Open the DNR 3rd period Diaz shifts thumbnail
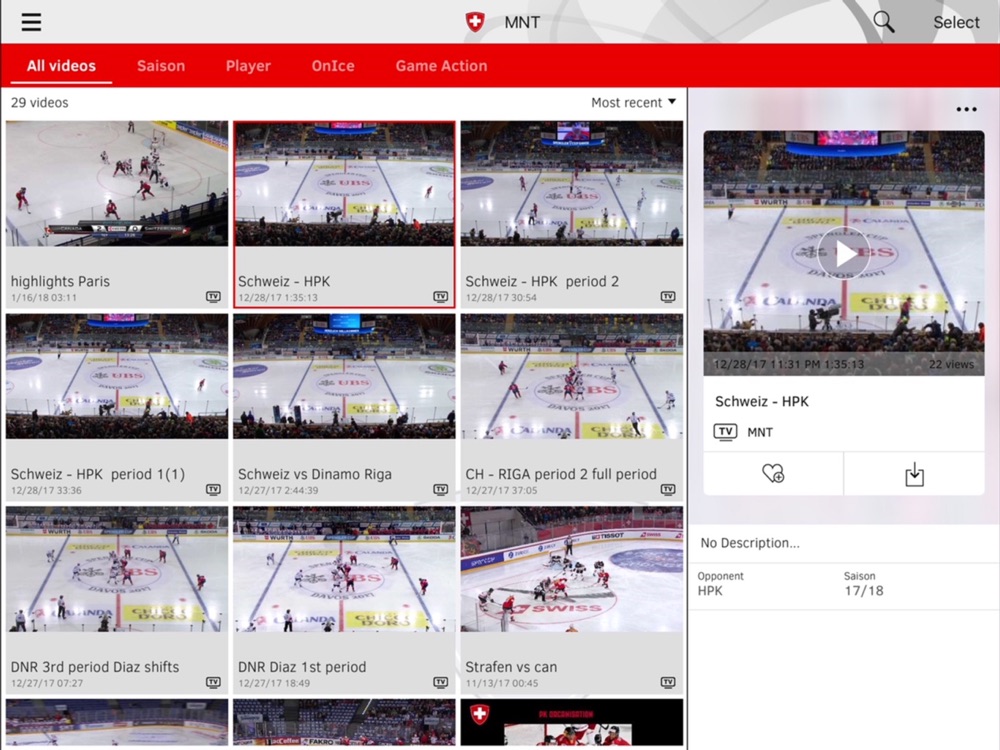Viewport: 1000px width, 750px height. point(117,570)
